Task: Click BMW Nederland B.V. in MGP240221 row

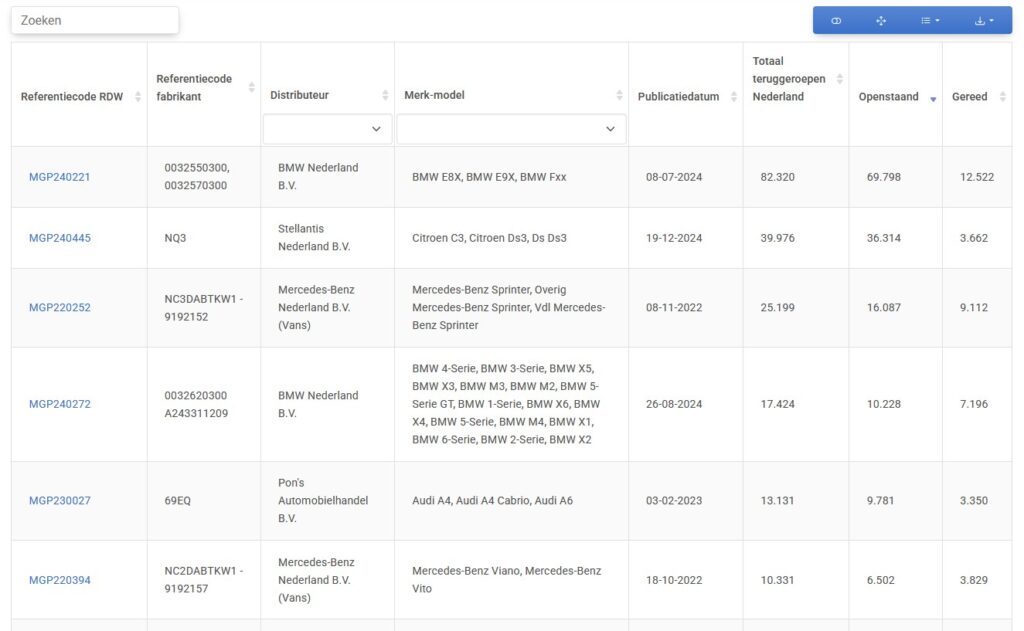Action: 318,176
